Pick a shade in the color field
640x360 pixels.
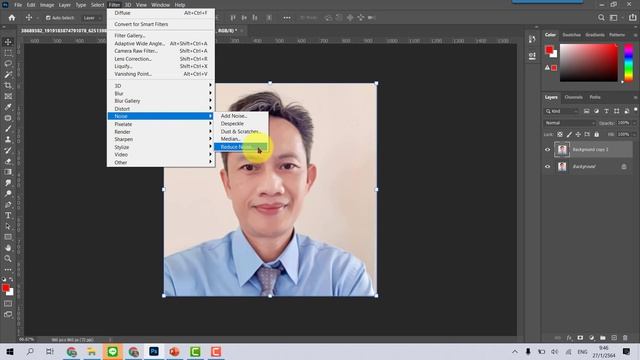(x=589, y=63)
